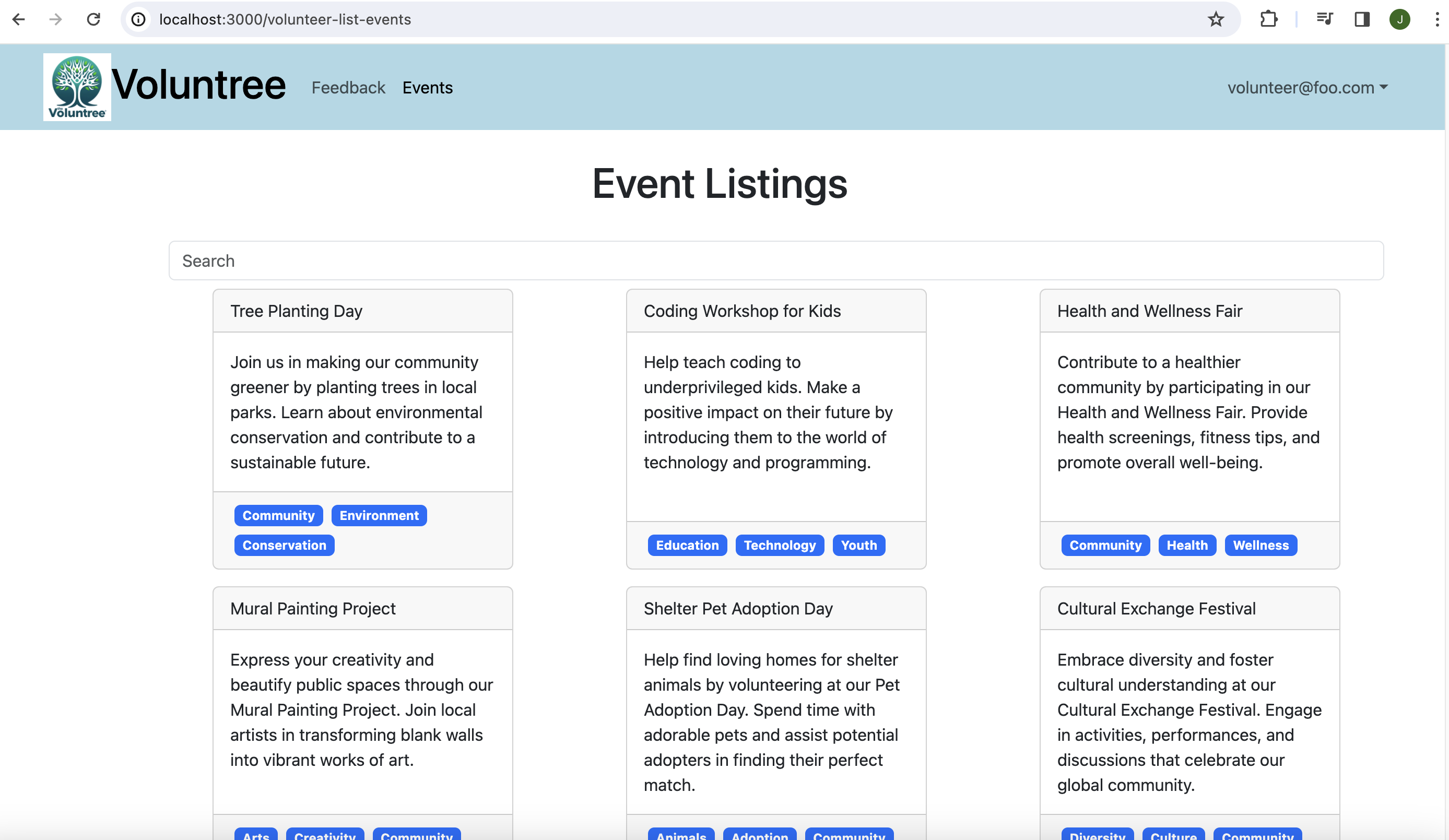Click the browser back arrow
Image resolution: width=1449 pixels, height=840 pixels.
click(x=19, y=19)
